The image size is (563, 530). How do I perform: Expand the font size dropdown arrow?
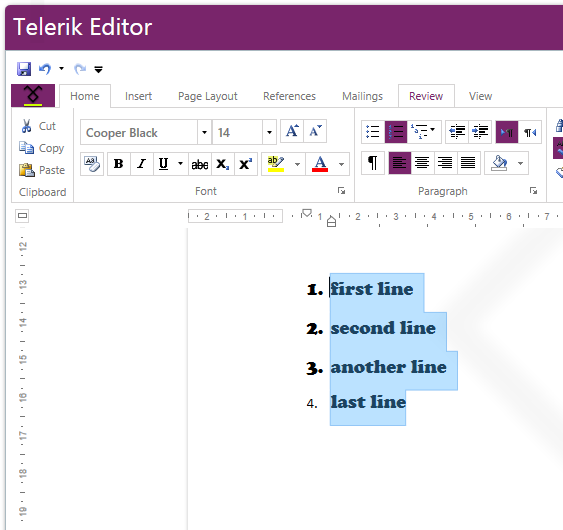269,132
